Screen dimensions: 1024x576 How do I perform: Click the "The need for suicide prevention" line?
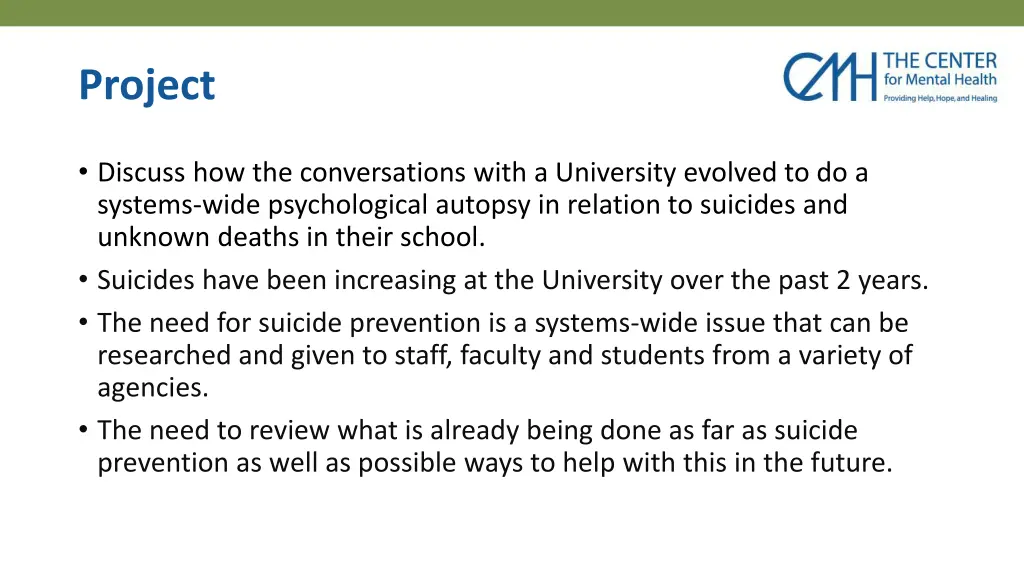[503, 323]
